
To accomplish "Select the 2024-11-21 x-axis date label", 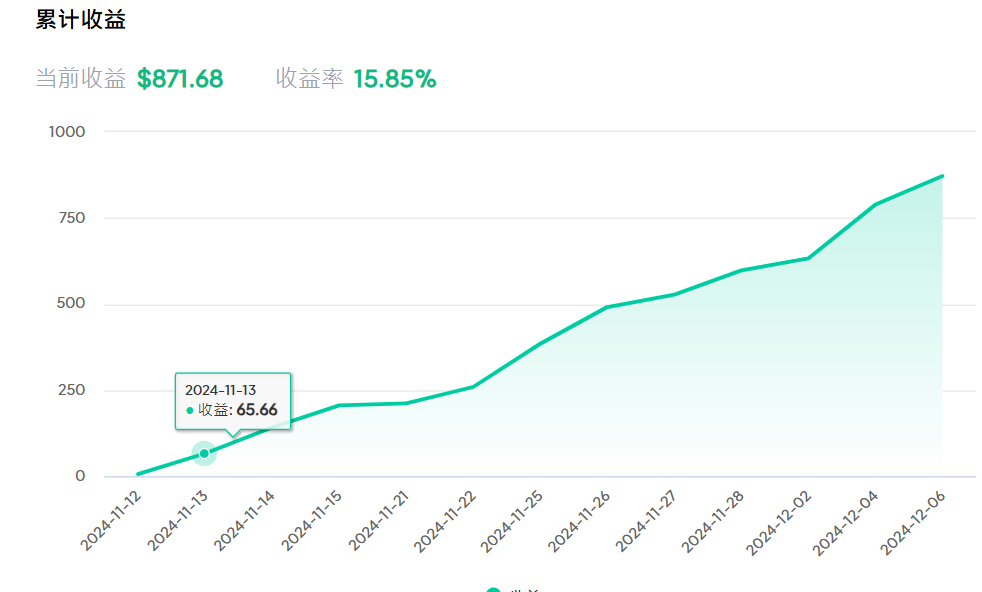I will pyautogui.click(x=379, y=520).
